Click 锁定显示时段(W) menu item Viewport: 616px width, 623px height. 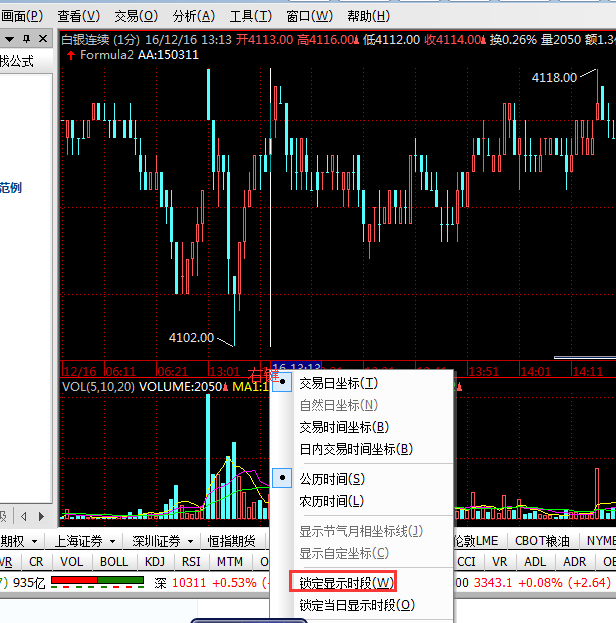pos(346,583)
